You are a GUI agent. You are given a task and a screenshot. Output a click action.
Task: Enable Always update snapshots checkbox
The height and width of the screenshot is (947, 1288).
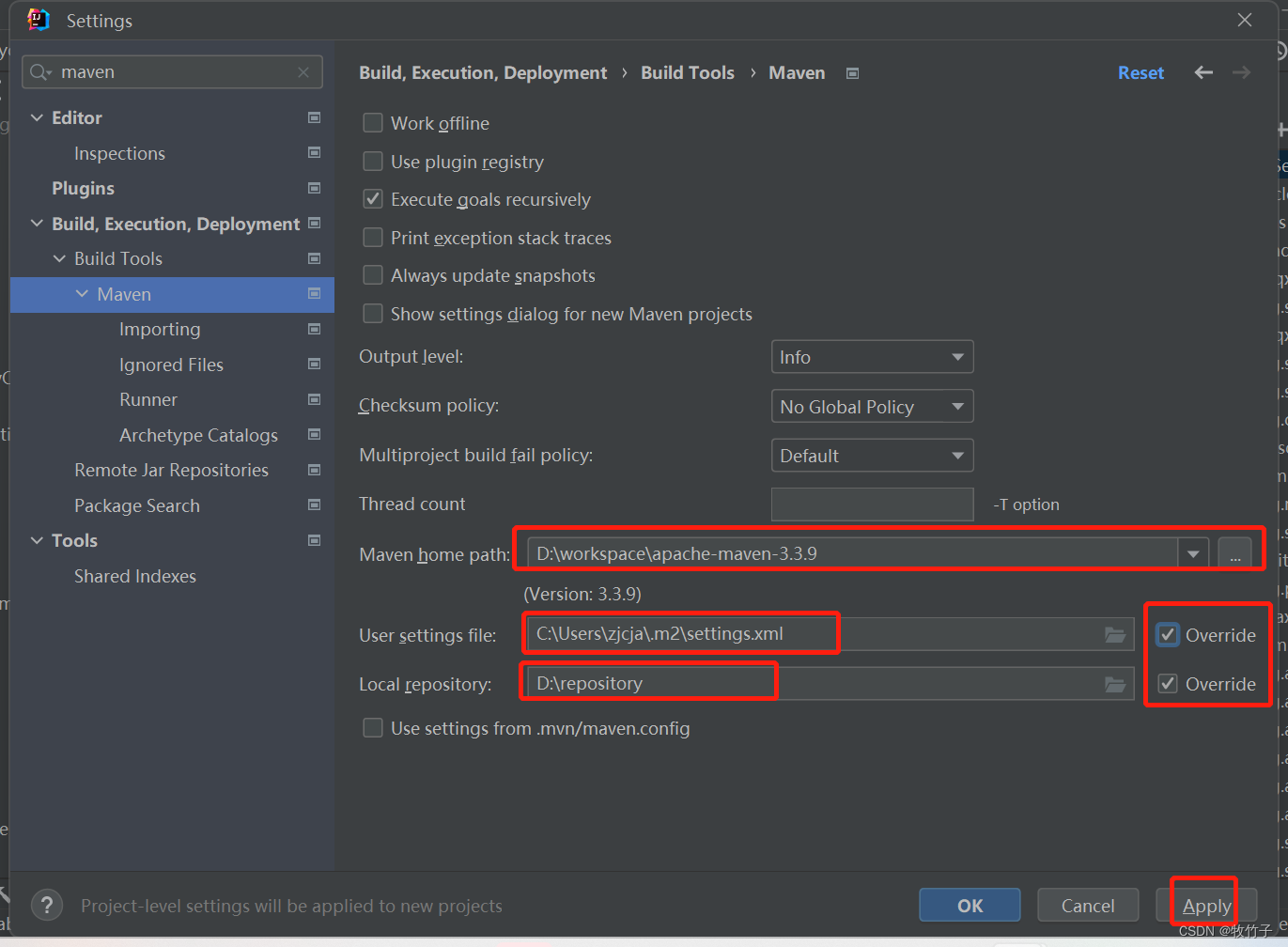point(373,275)
